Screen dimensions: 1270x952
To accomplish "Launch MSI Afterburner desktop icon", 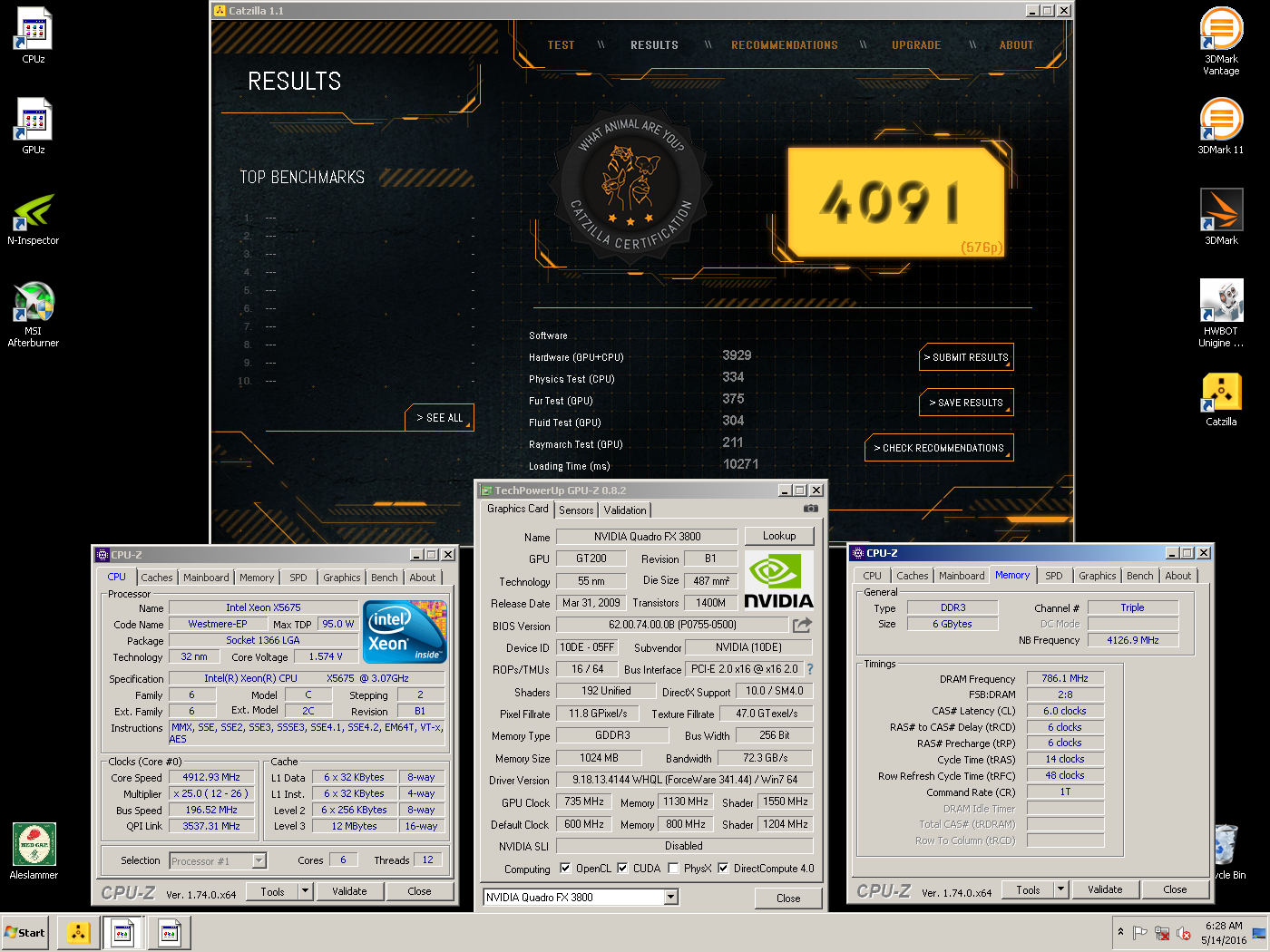I will 34,314.
